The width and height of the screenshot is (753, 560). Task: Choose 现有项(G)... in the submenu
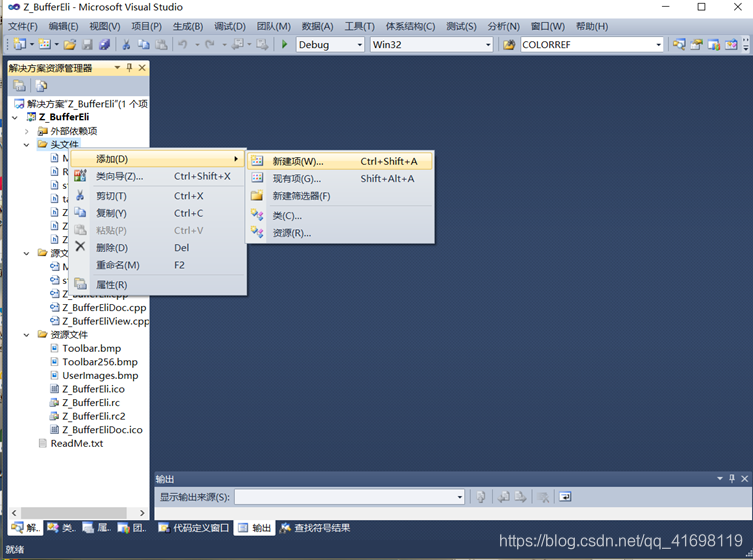340,179
